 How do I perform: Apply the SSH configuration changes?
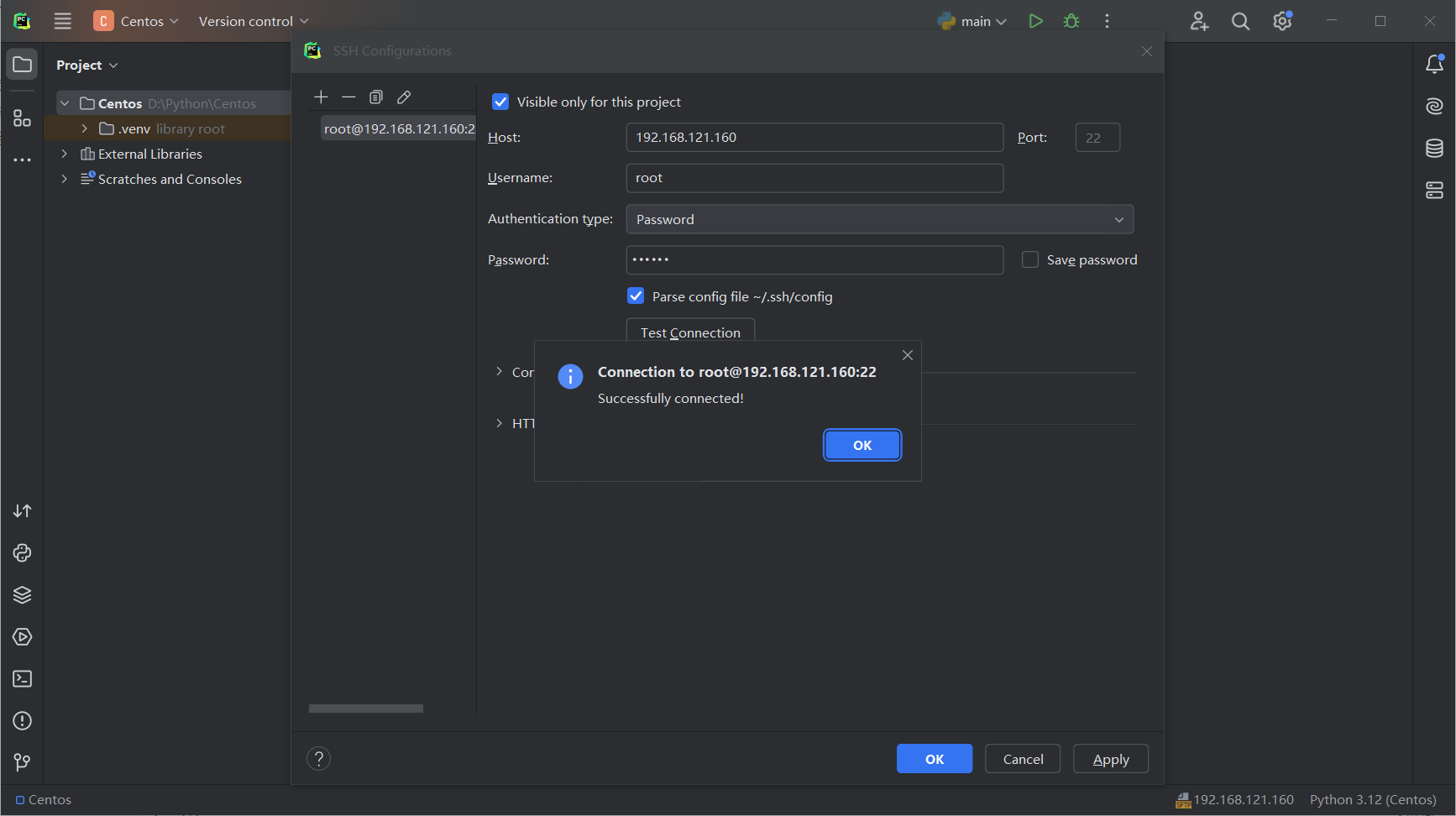[1111, 759]
